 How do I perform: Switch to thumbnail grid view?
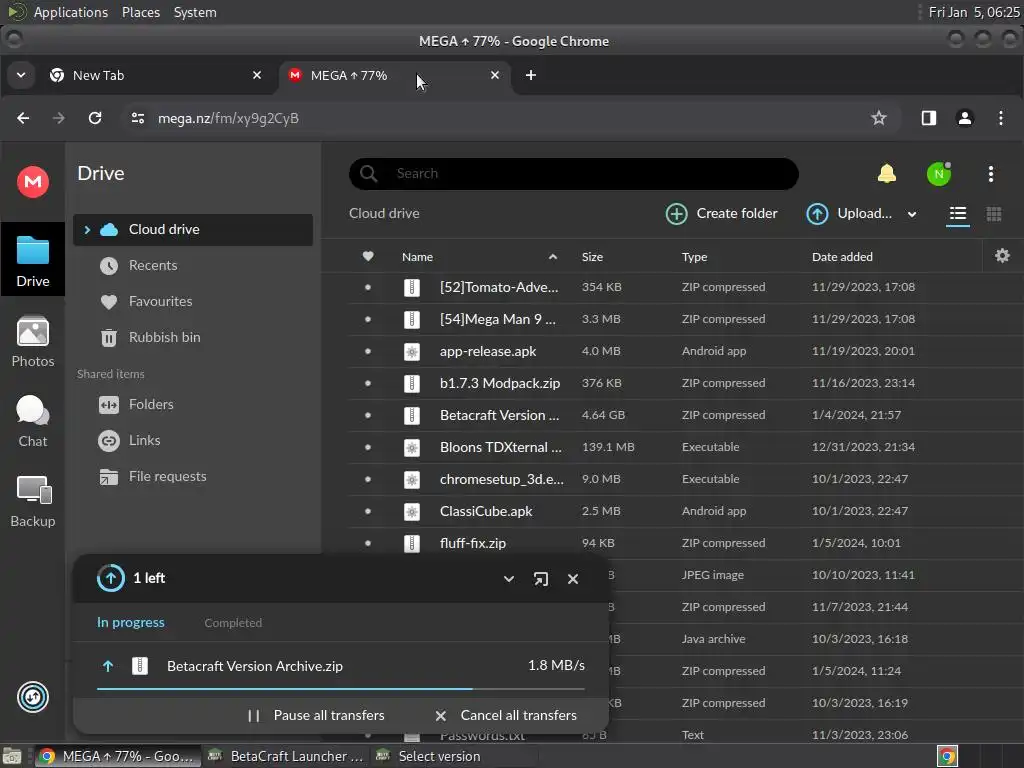993,214
